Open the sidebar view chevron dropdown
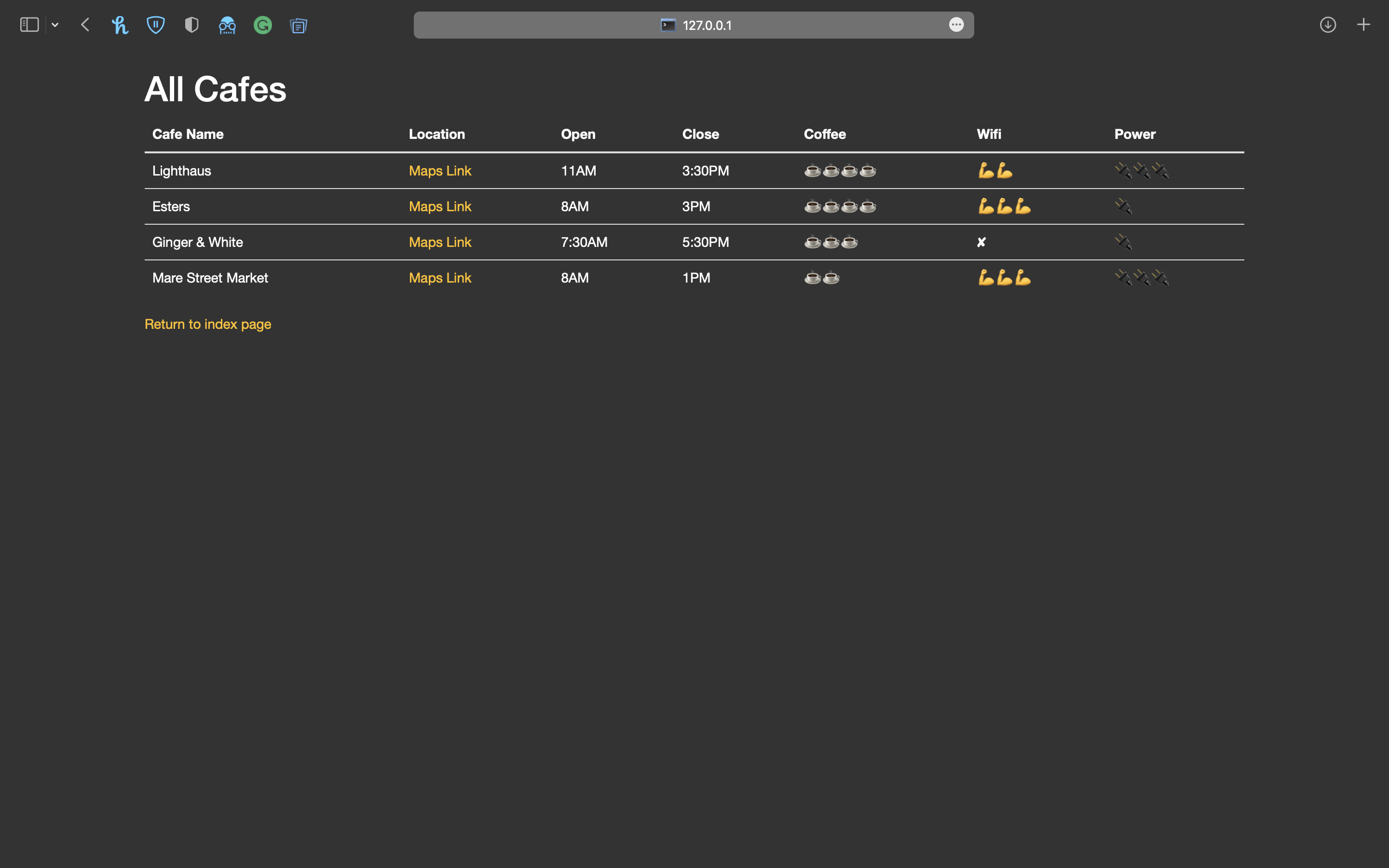The width and height of the screenshot is (1389, 868). pyautogui.click(x=55, y=25)
